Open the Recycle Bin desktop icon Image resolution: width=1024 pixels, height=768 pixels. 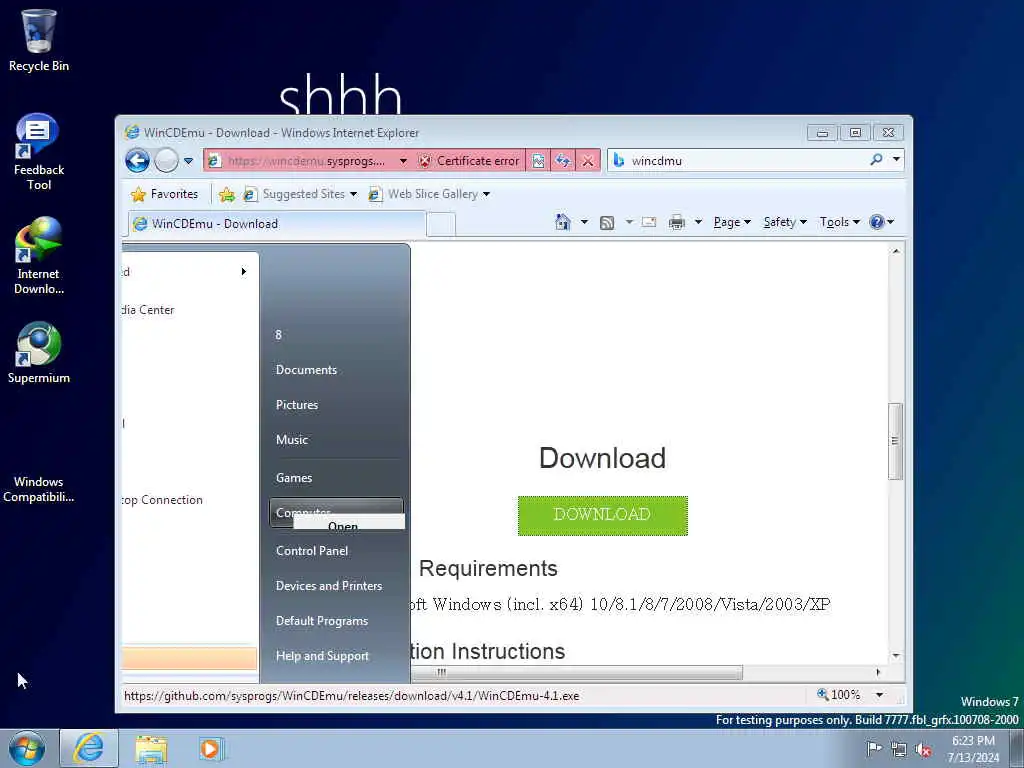39,40
